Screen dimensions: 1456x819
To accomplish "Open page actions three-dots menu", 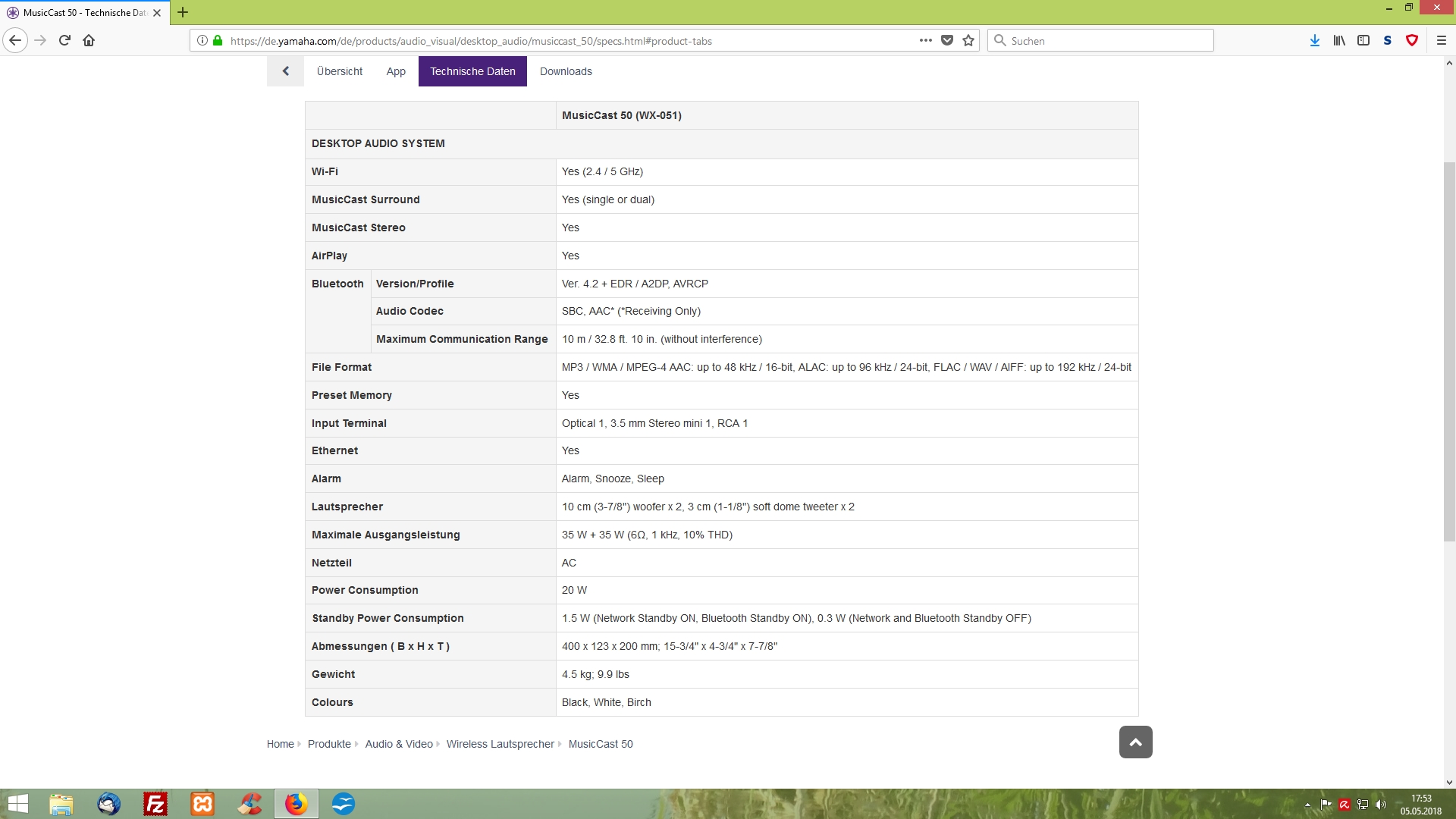I will pyautogui.click(x=926, y=40).
